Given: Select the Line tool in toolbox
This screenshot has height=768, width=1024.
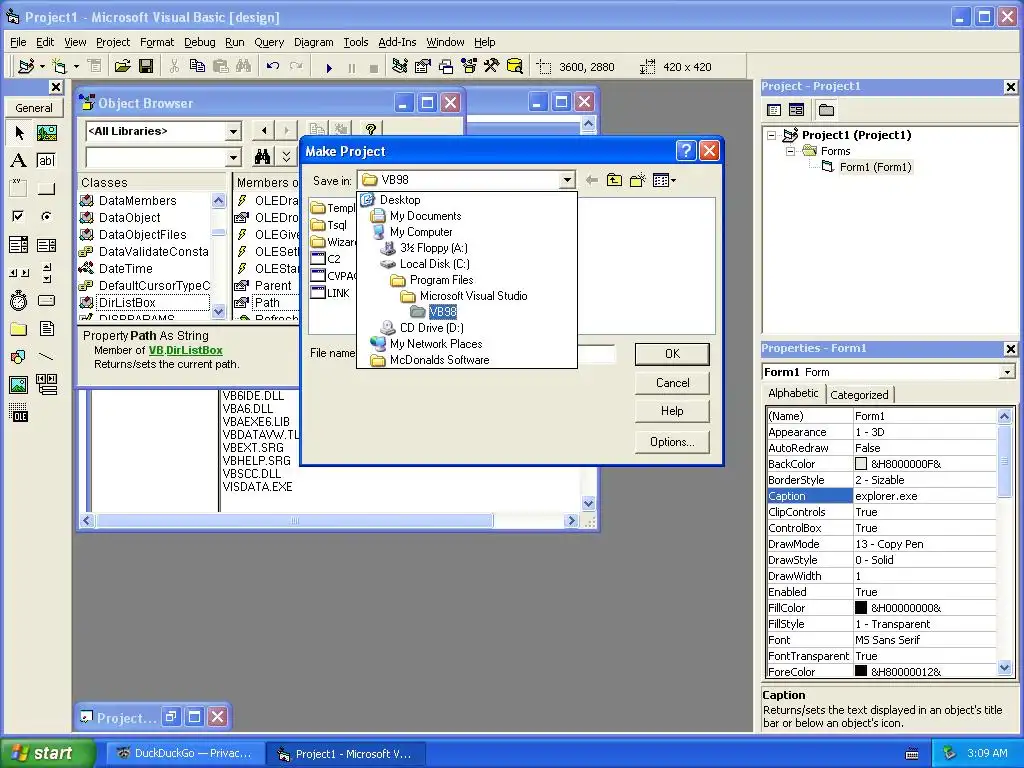Looking at the screenshot, I should click(46, 357).
